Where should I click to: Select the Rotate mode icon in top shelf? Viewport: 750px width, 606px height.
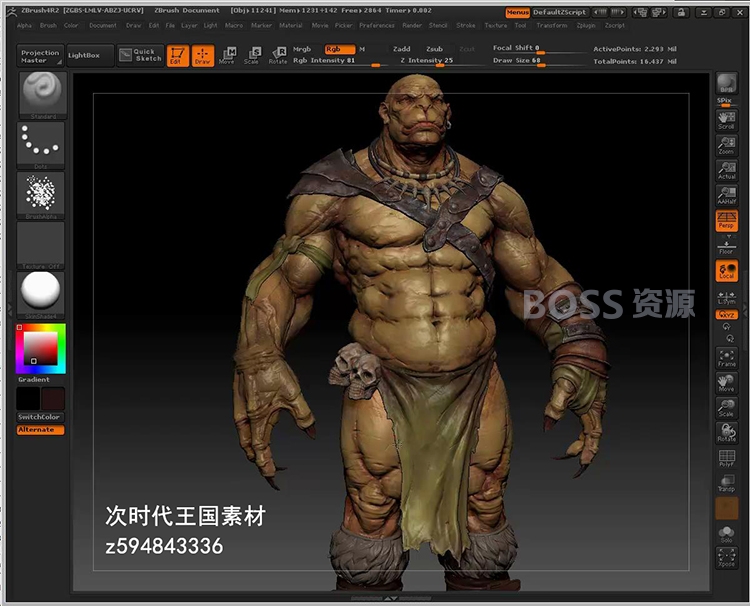(x=278, y=55)
